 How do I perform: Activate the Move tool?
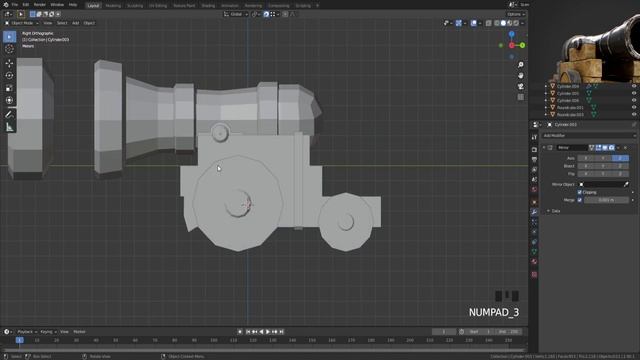coord(9,63)
